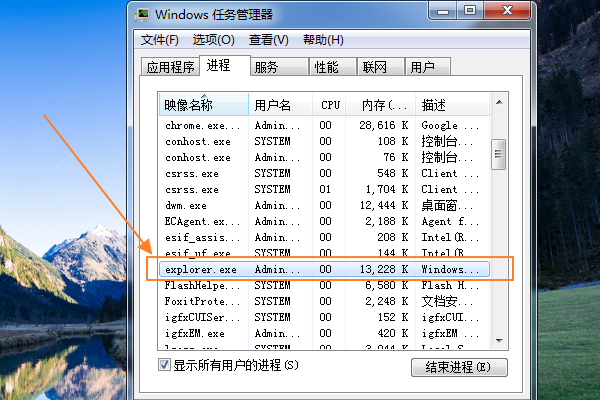This screenshot has width=600, height=400.
Task: Select the FlashHelpe... process
Action: (x=324, y=286)
